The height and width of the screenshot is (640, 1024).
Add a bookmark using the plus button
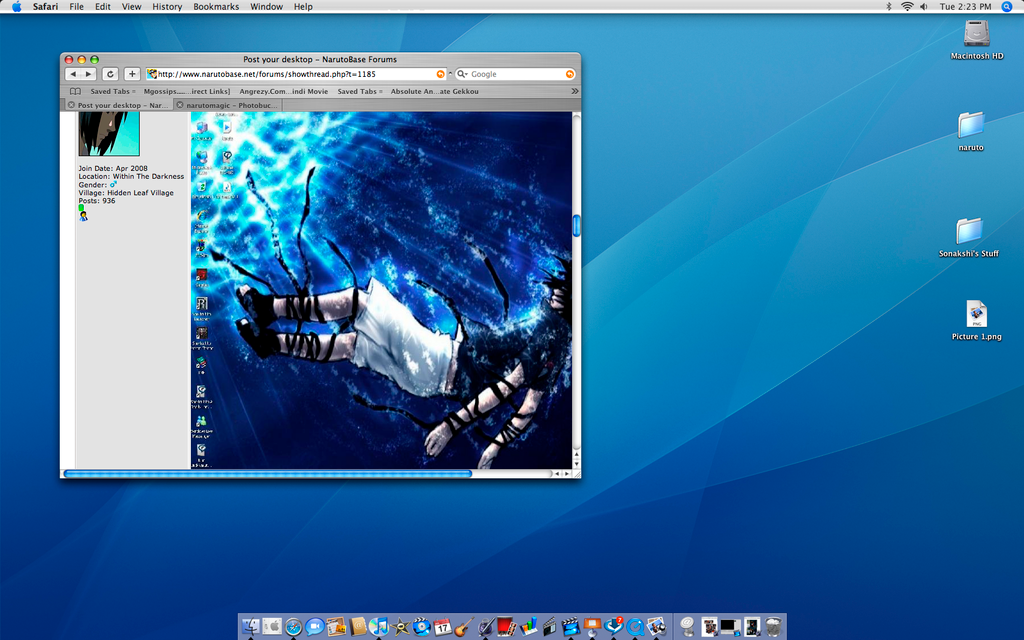pos(132,74)
